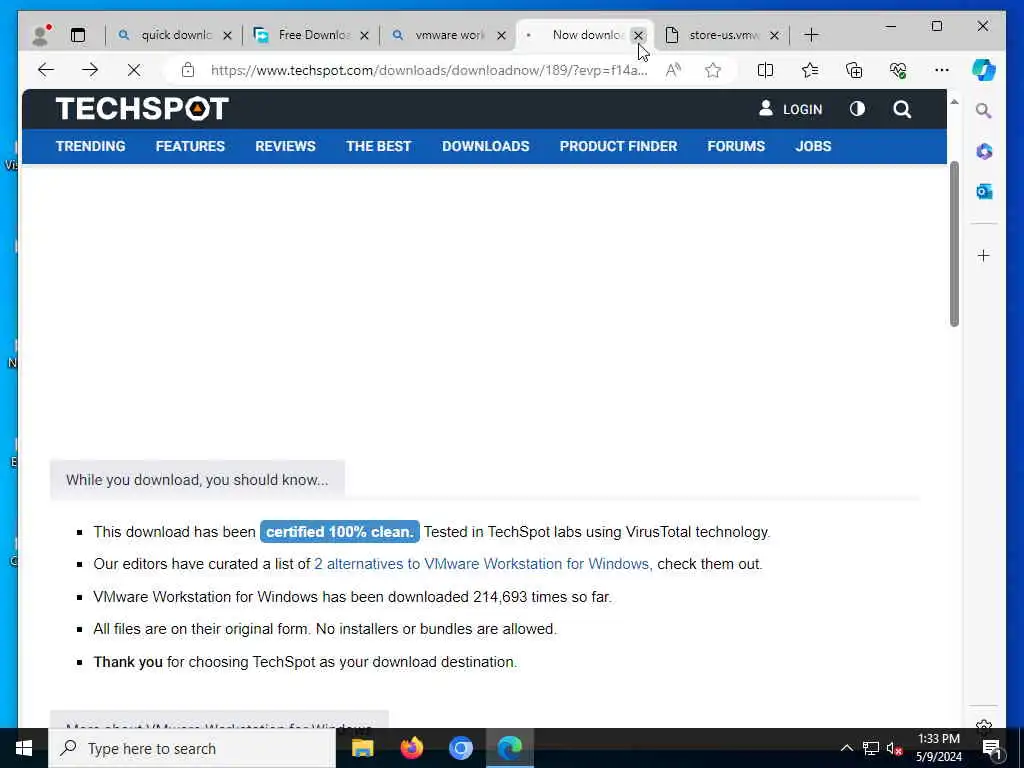This screenshot has height=768, width=1024.
Task: Open '2 alternatives to VMware Workstation' link
Action: [483, 564]
